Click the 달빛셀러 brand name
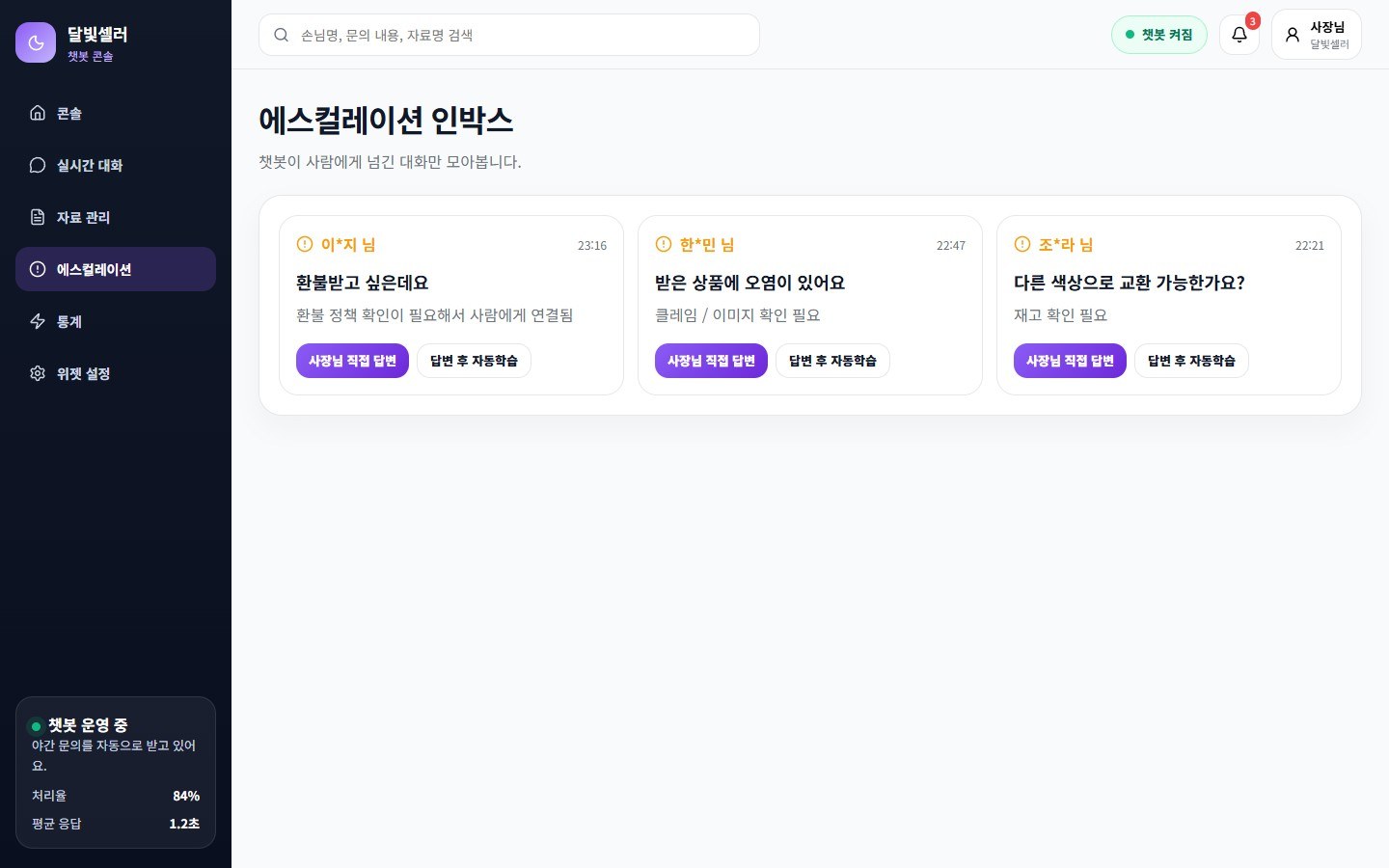The image size is (1389, 868). click(97, 35)
